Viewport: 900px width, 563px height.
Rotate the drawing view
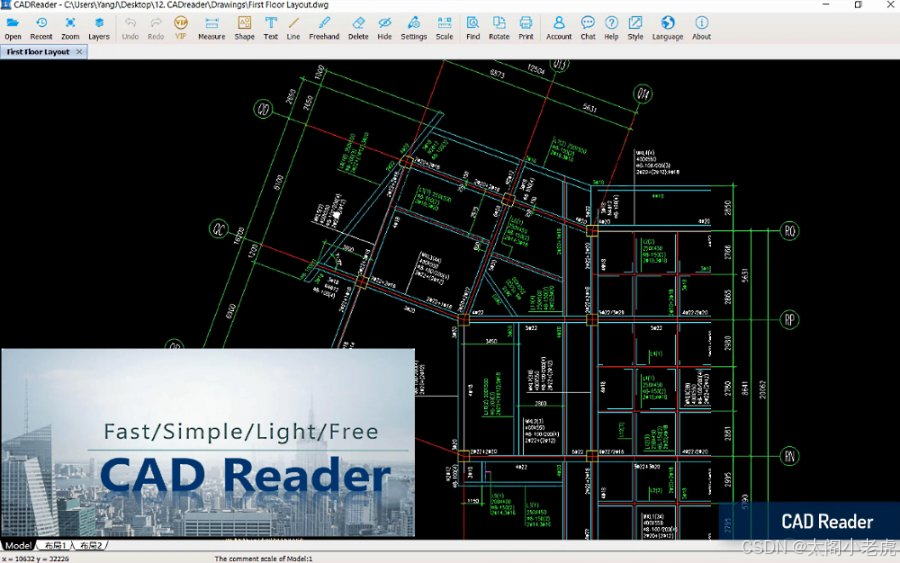point(499,28)
